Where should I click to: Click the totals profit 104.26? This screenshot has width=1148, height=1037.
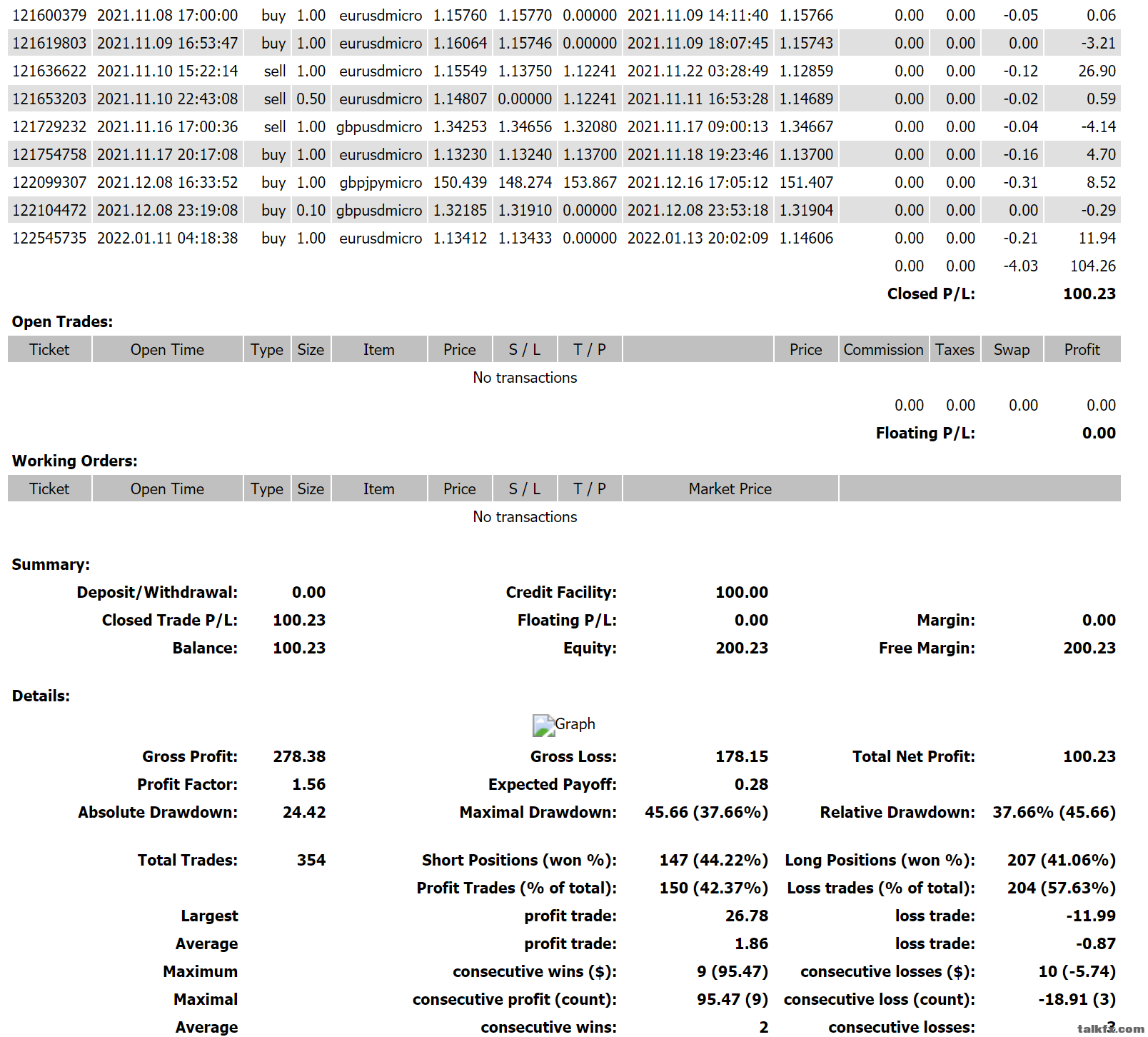point(1093,266)
